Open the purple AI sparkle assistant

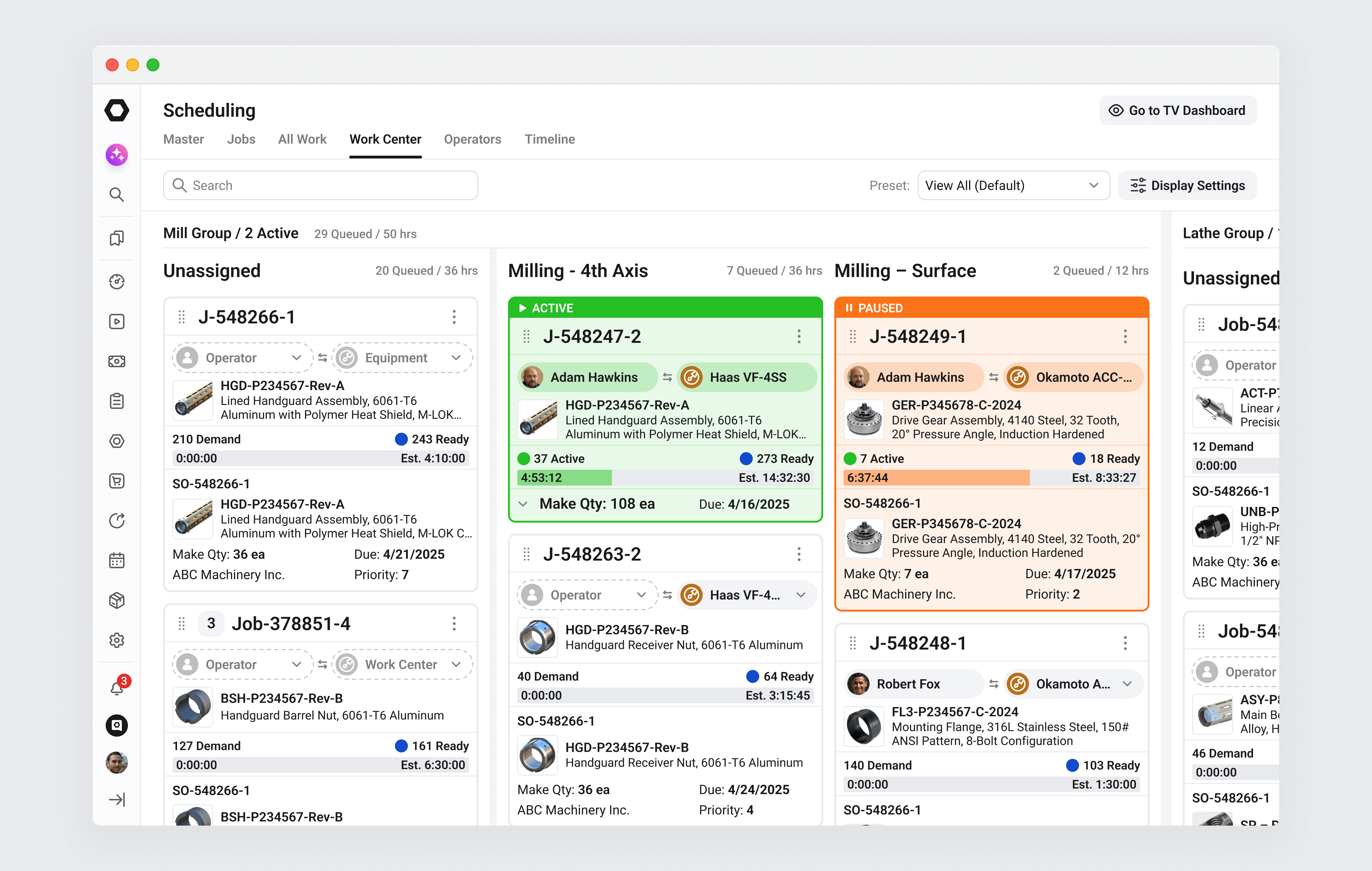pos(117,154)
